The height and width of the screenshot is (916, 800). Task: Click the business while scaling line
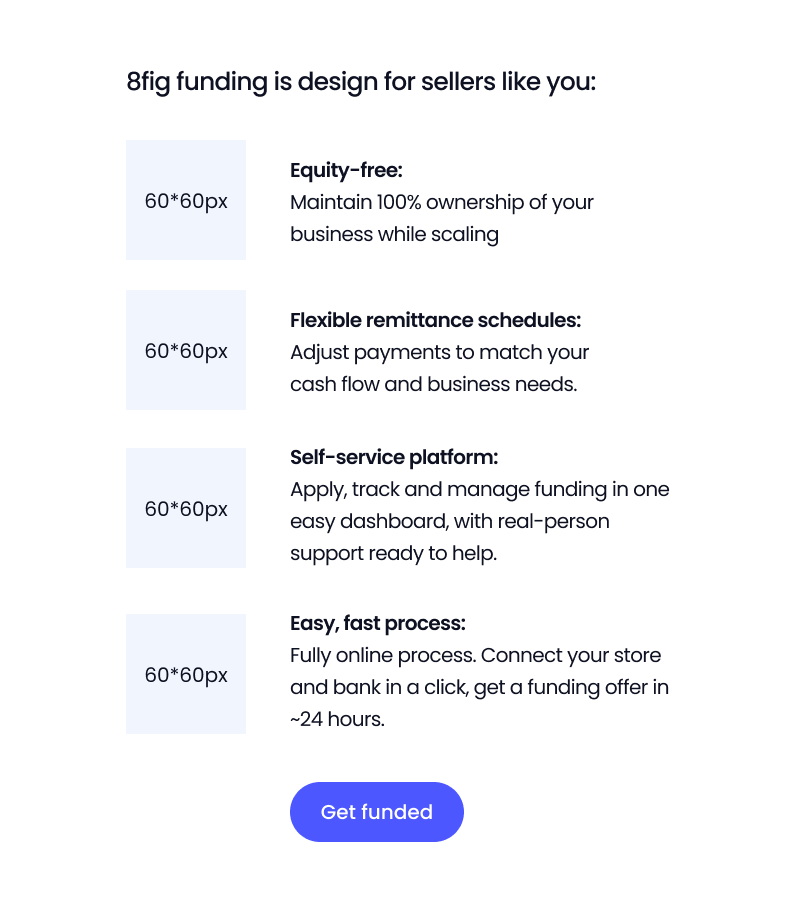click(394, 234)
